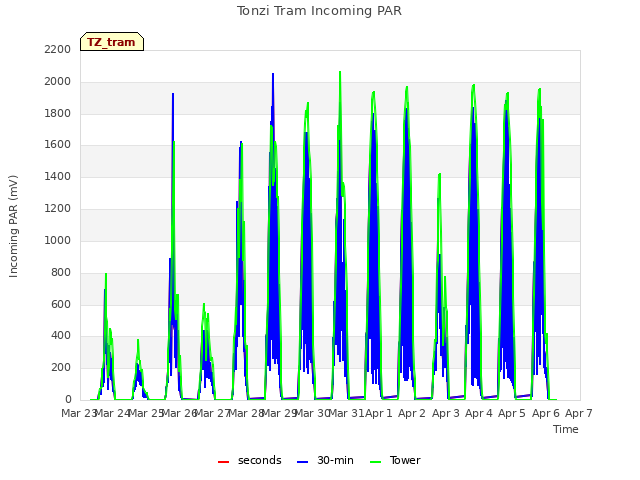Click the Apr 6 x-axis date label
This screenshot has height=480, width=640.
545,413
